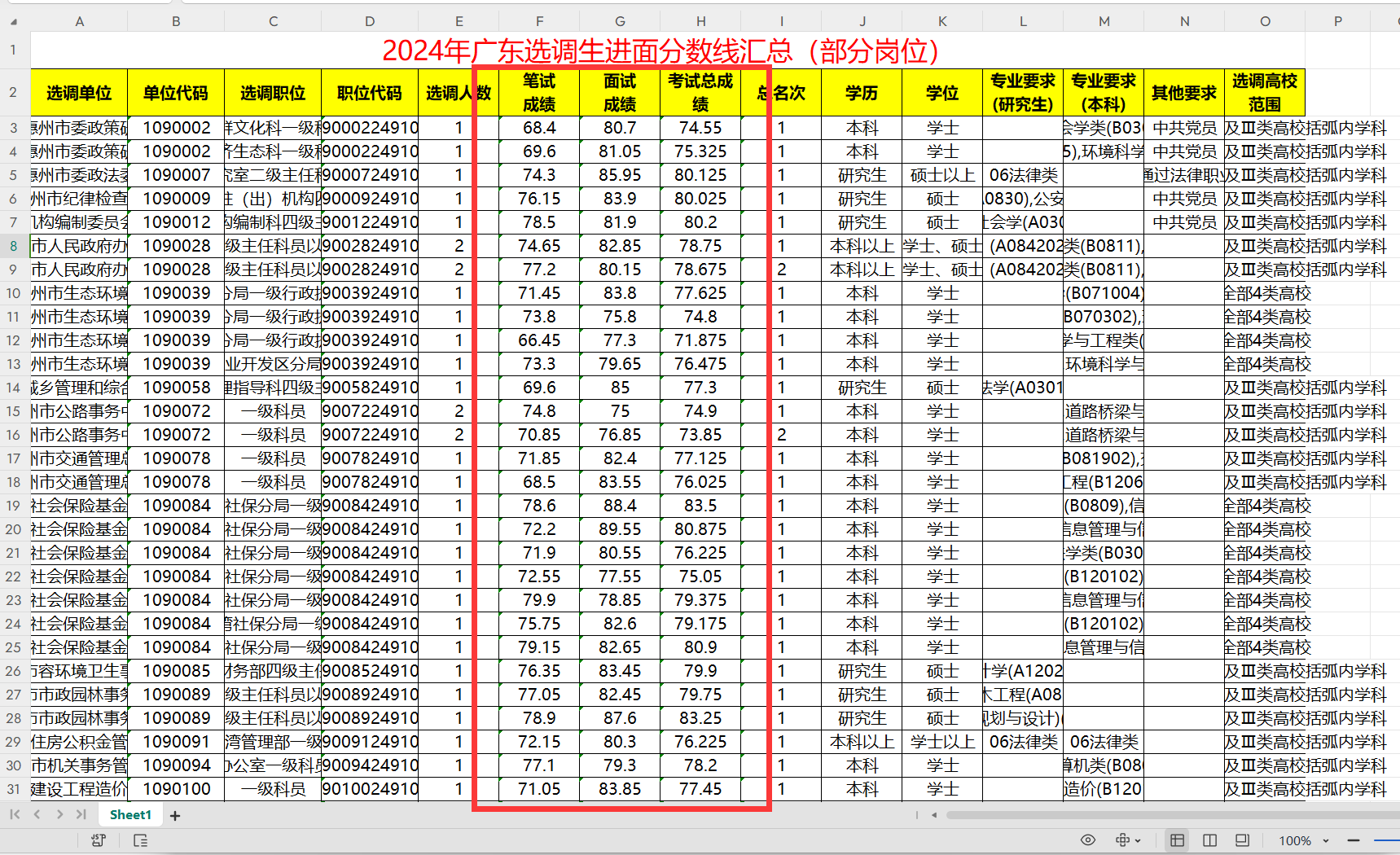Viewport: 1400px width, 855px height.
Task: Select total score cell 80.025
Action: point(700,199)
